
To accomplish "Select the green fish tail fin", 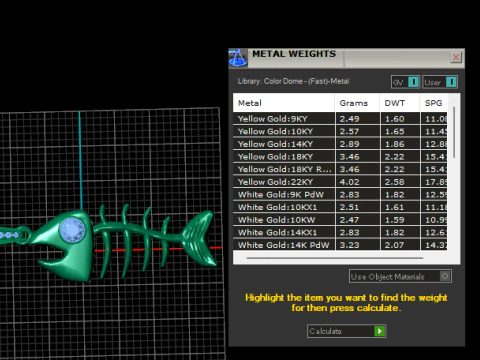I will 199,238.
